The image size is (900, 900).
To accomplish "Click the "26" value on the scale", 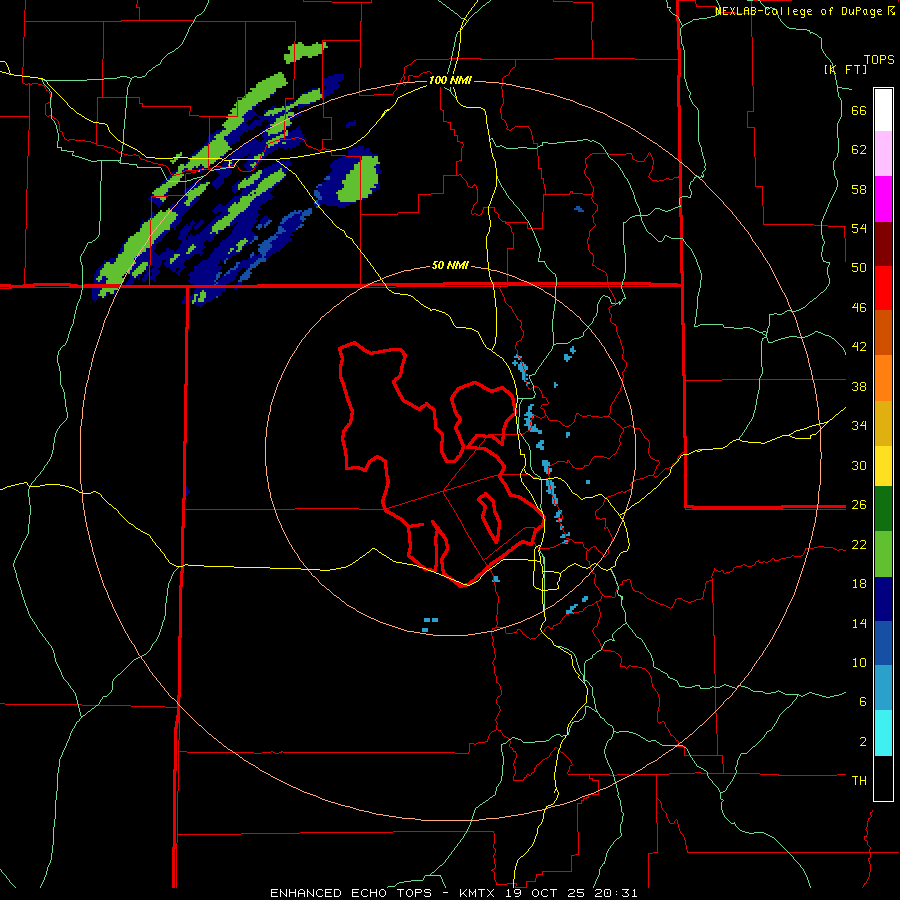I will (859, 505).
